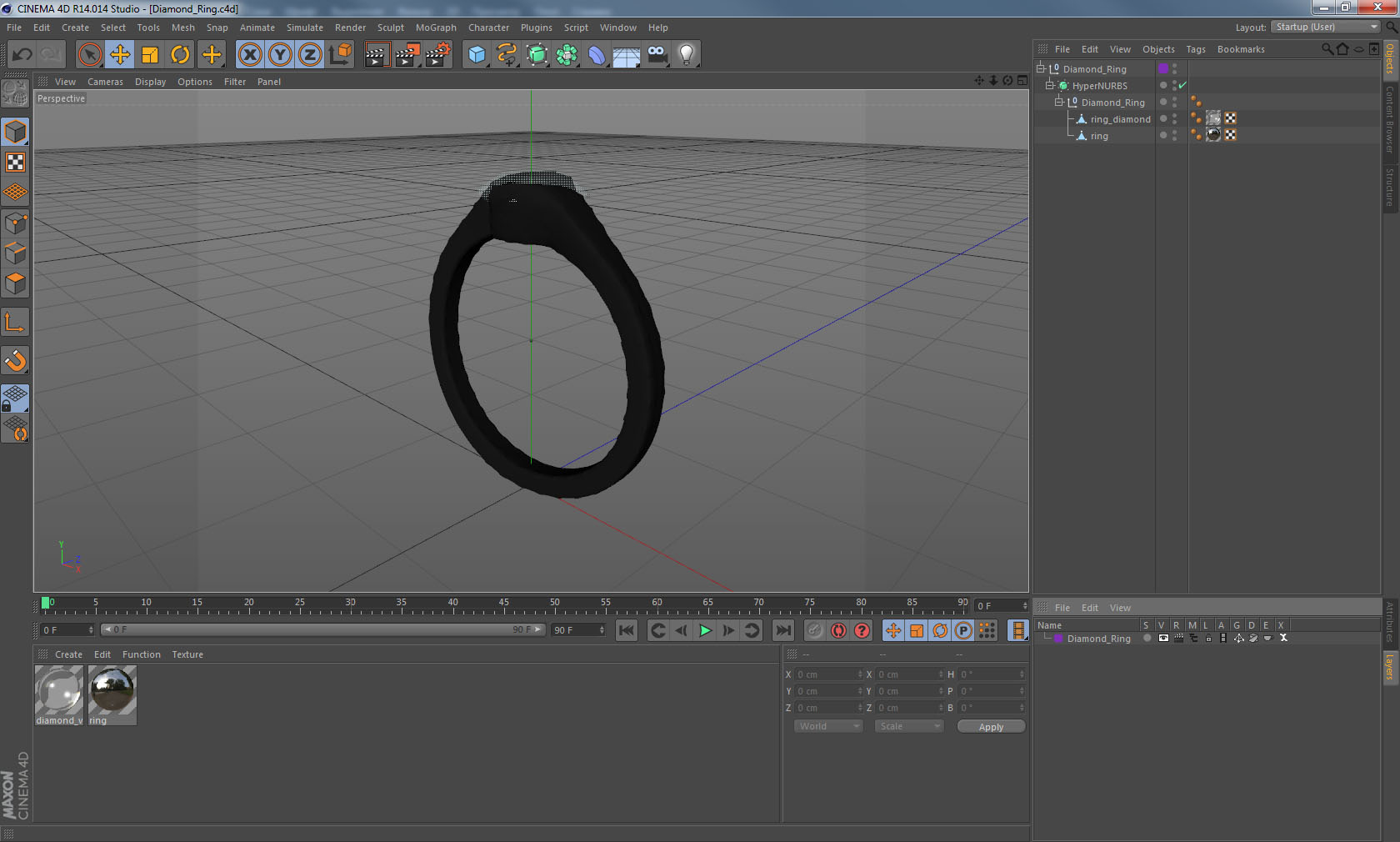The width and height of the screenshot is (1400, 842).
Task: Open the Character menu
Action: [x=488, y=28]
